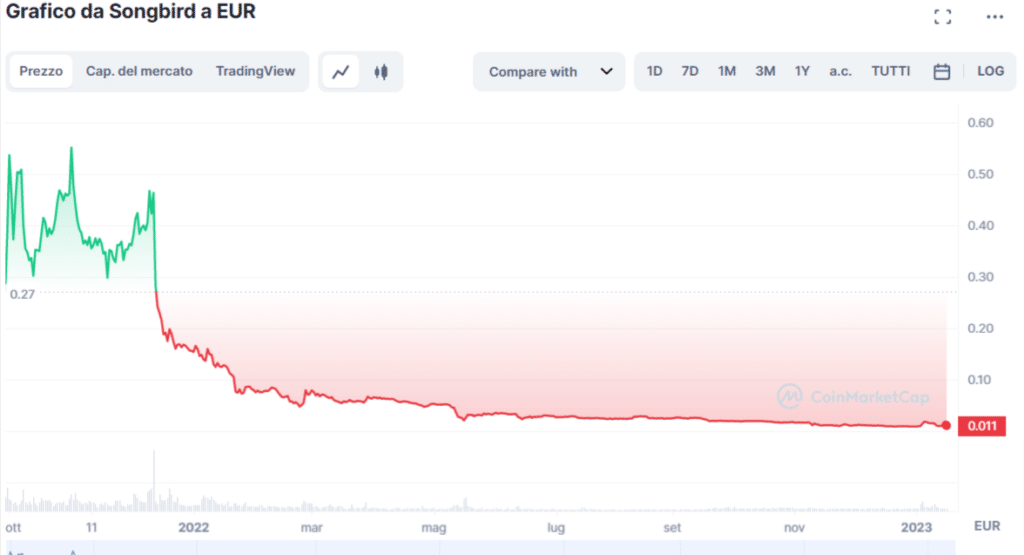
Task: Select the a.c. year-to-date range
Action: click(x=840, y=71)
